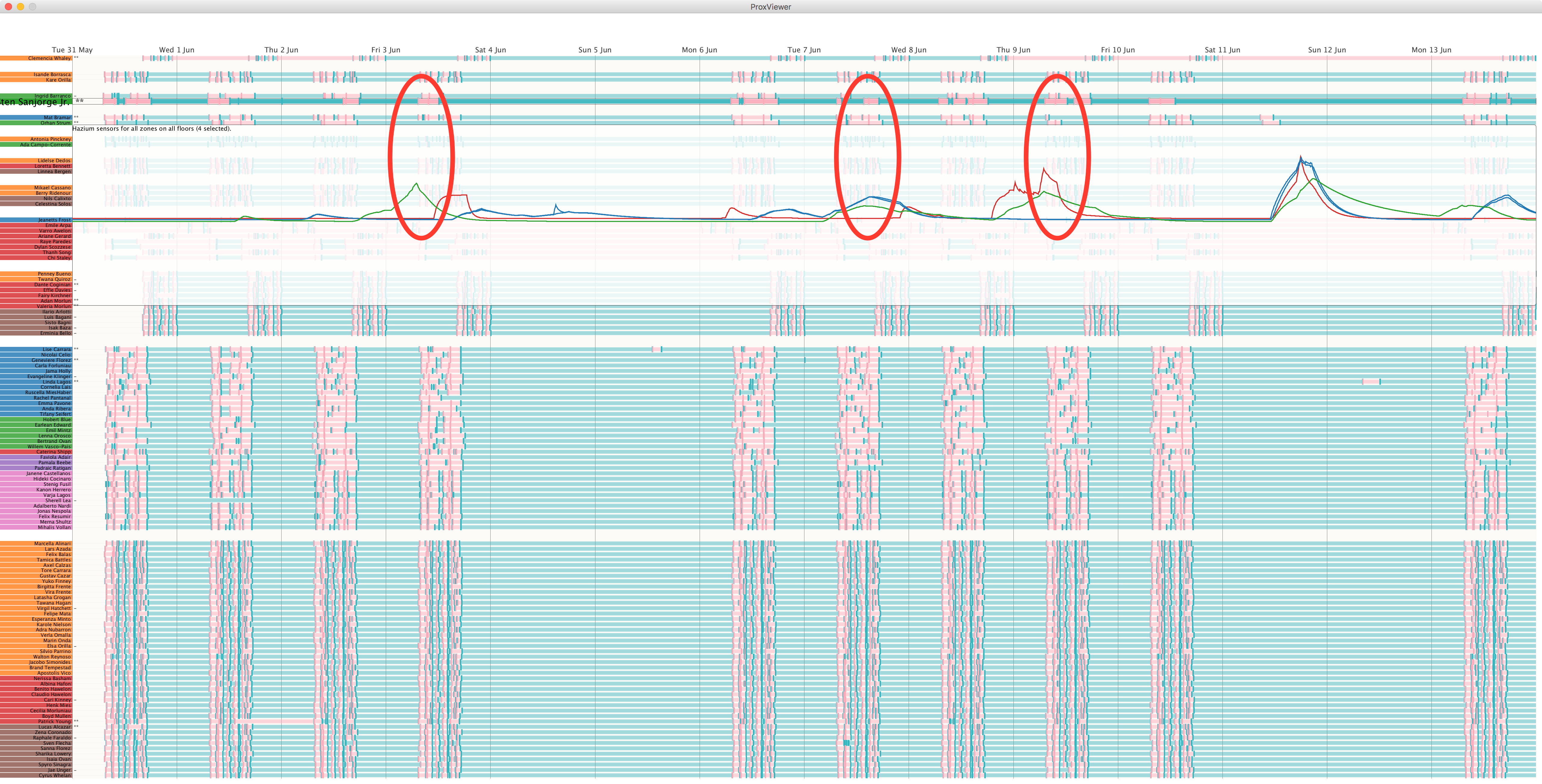Screen dimensions: 1542x784
Task: Select the Erminia Bello row label
Action: tap(36, 333)
